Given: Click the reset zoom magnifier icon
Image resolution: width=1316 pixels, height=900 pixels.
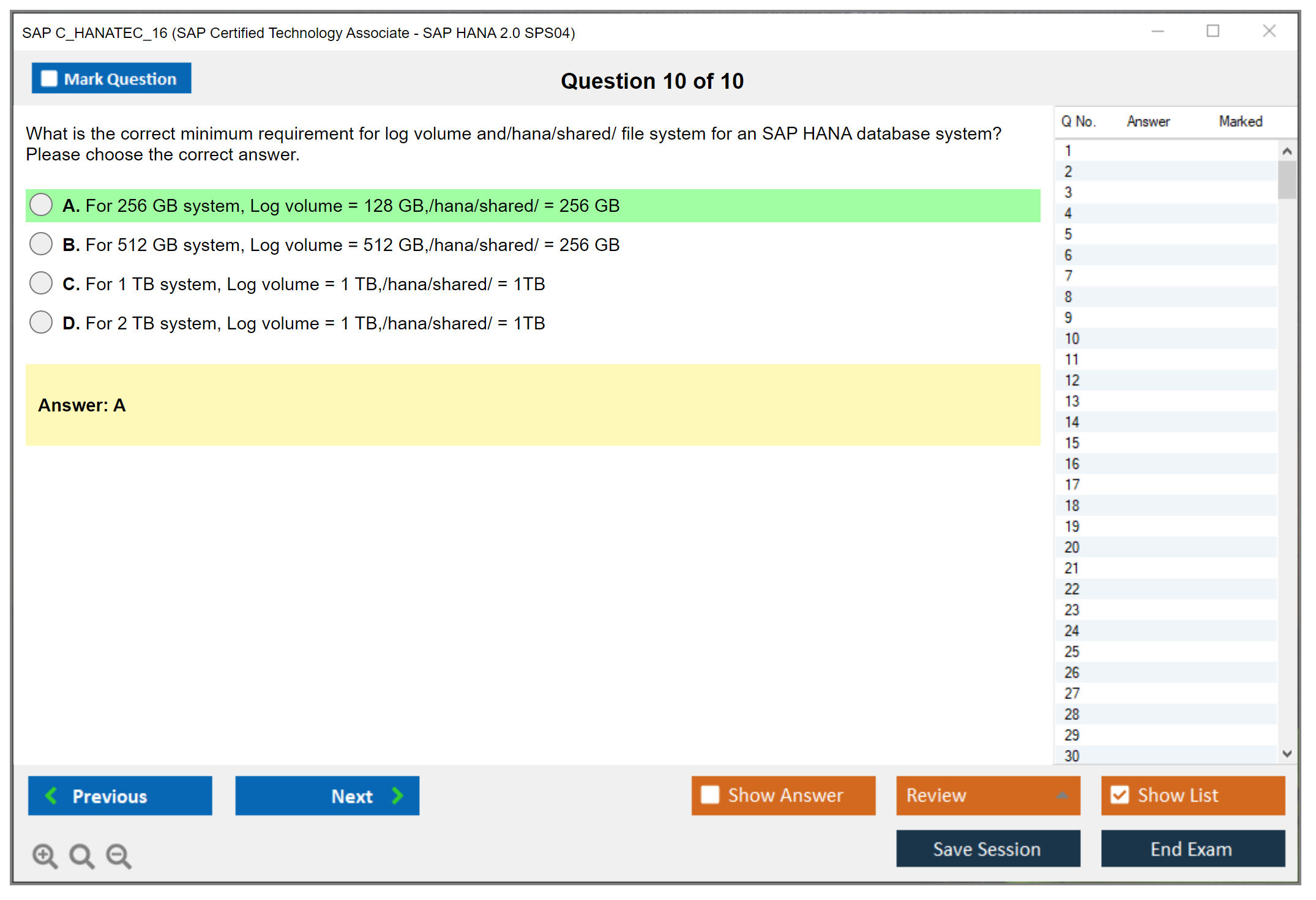Looking at the screenshot, I should coord(81,855).
